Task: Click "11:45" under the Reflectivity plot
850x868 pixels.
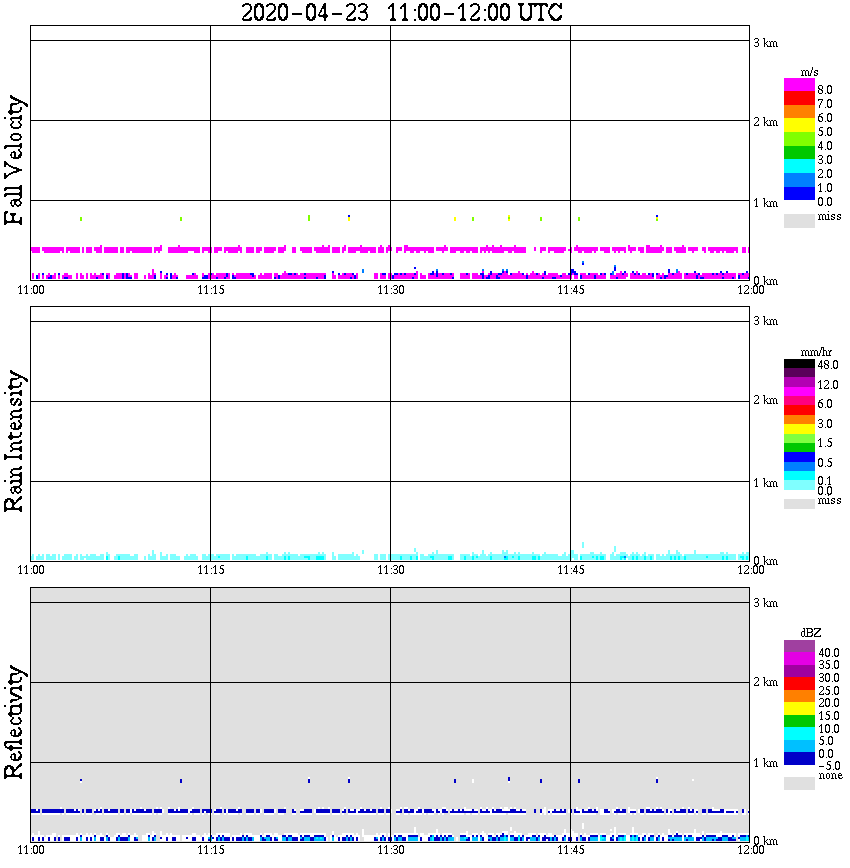Action: 571,850
